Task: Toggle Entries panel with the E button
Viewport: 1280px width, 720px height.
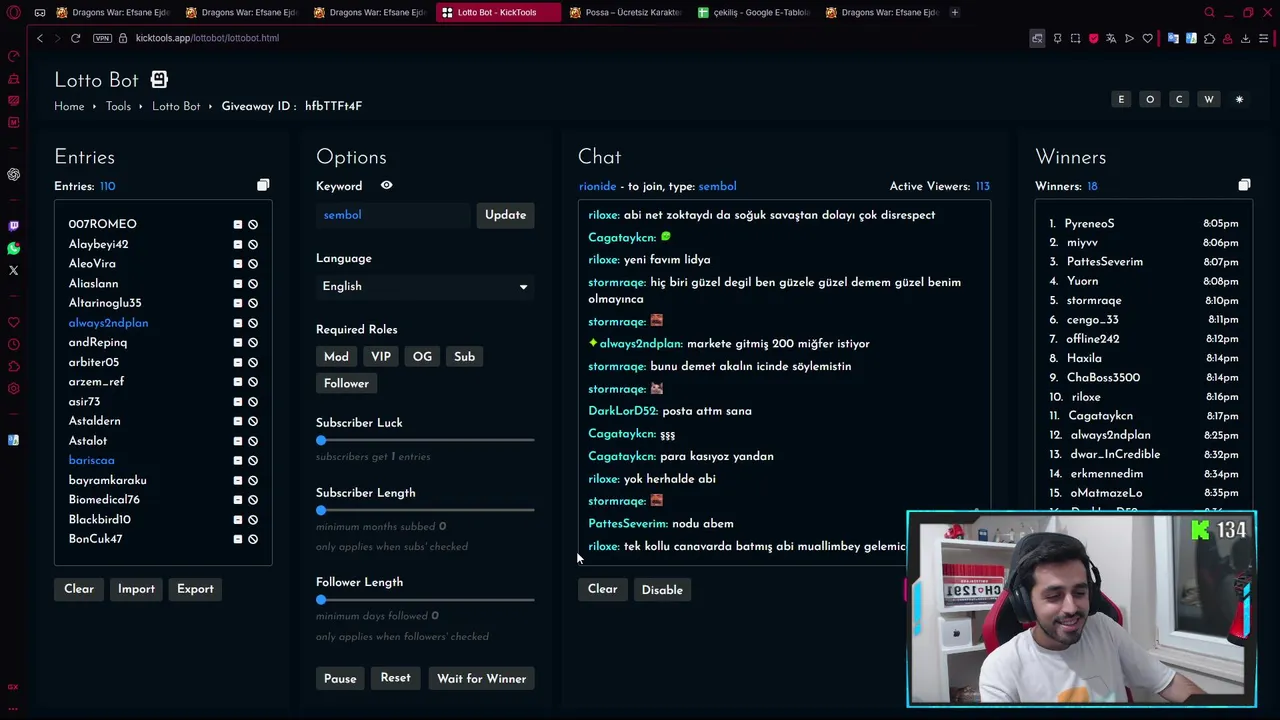Action: click(x=1121, y=99)
